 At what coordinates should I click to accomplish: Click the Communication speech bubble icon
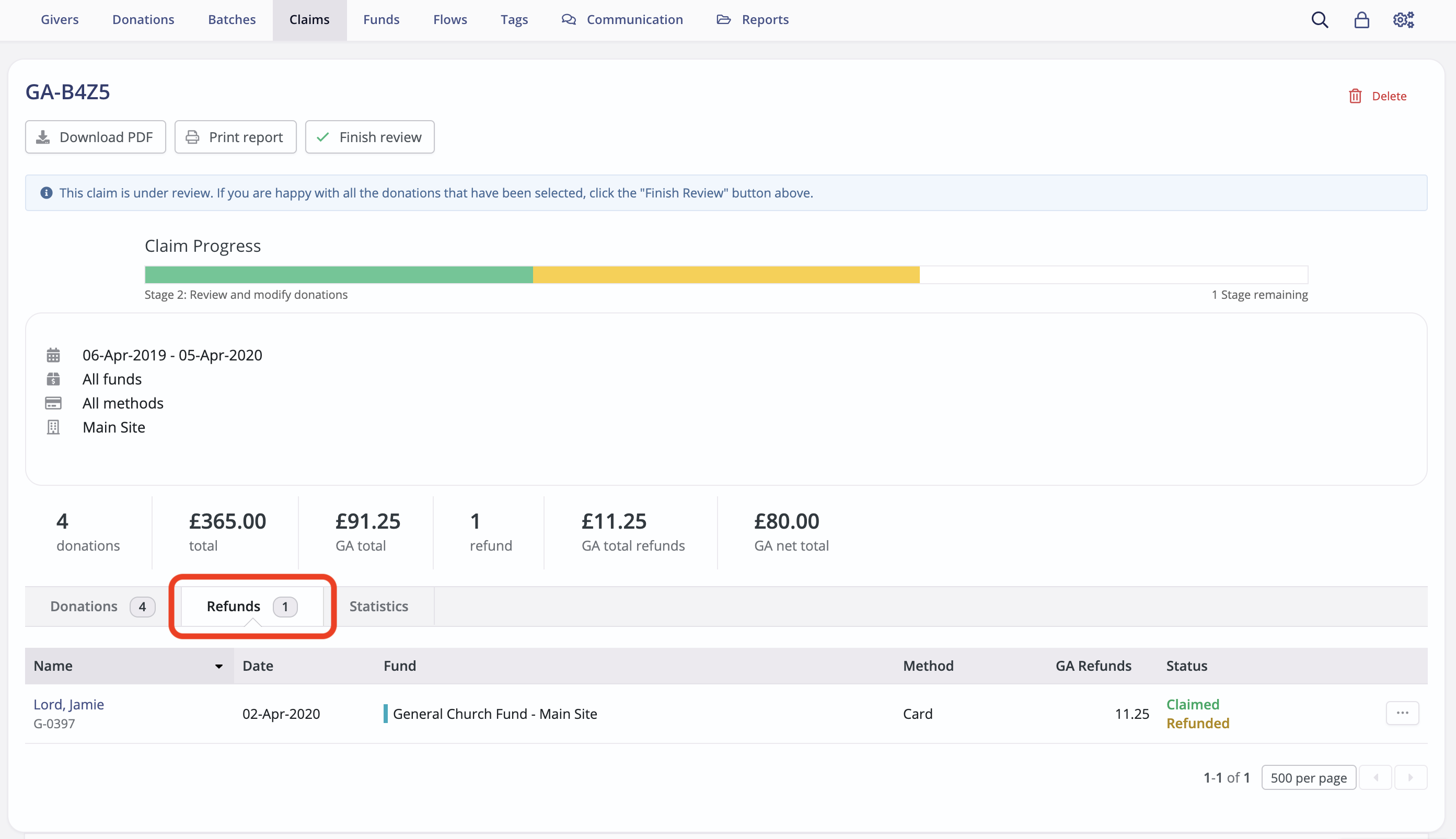pyautogui.click(x=568, y=19)
